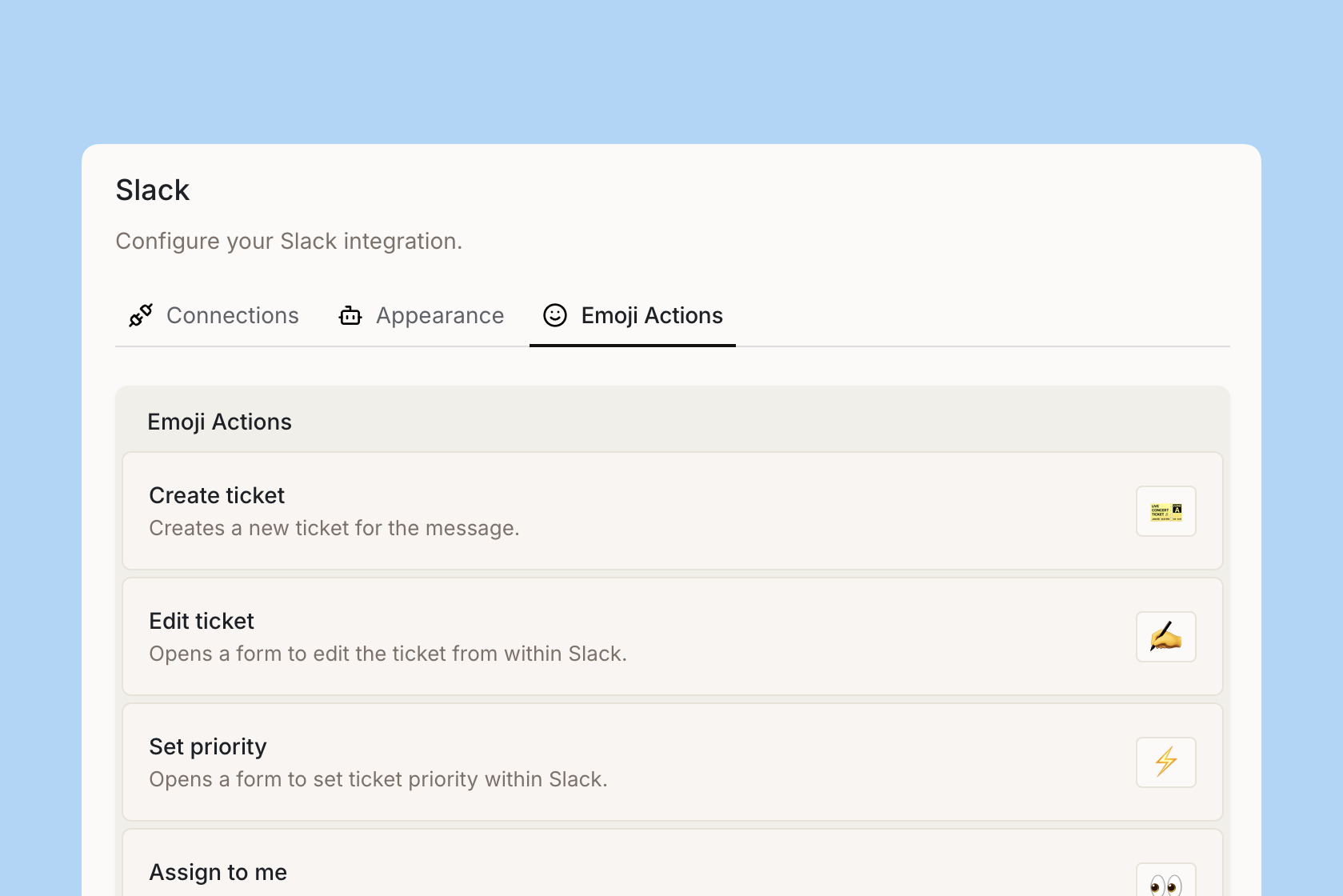Viewport: 1343px width, 896px height.
Task: Open the Appearance tab
Action: (440, 316)
